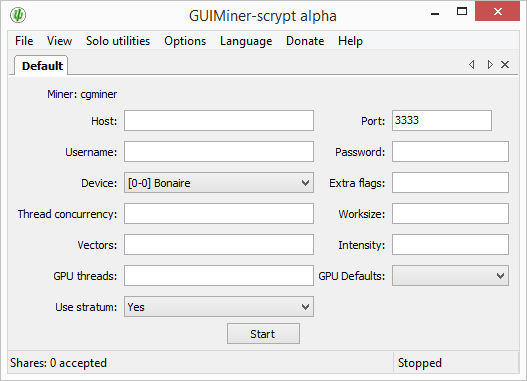
Task: Focus the Host input field
Action: point(219,121)
